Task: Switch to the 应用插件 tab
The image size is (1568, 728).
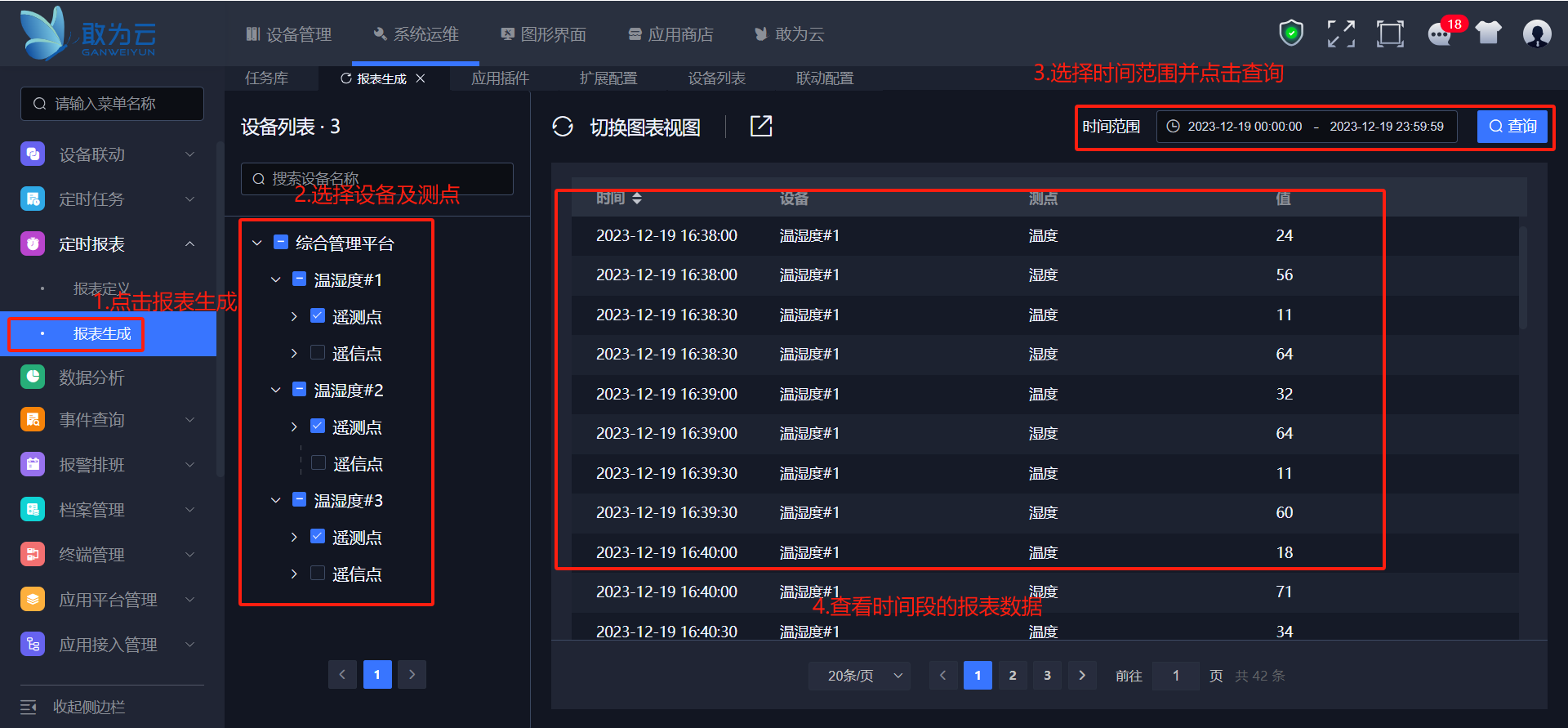Action: 501,78
